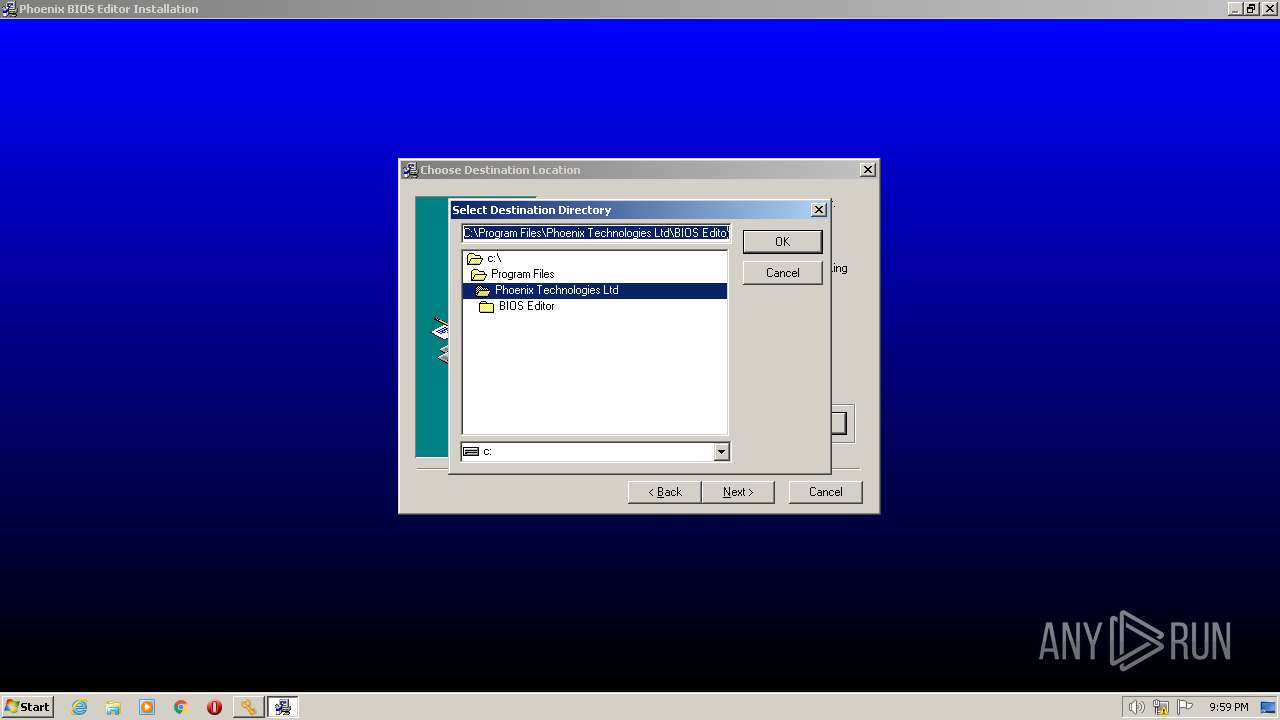Open Windows Explorer from taskbar

coord(113,707)
